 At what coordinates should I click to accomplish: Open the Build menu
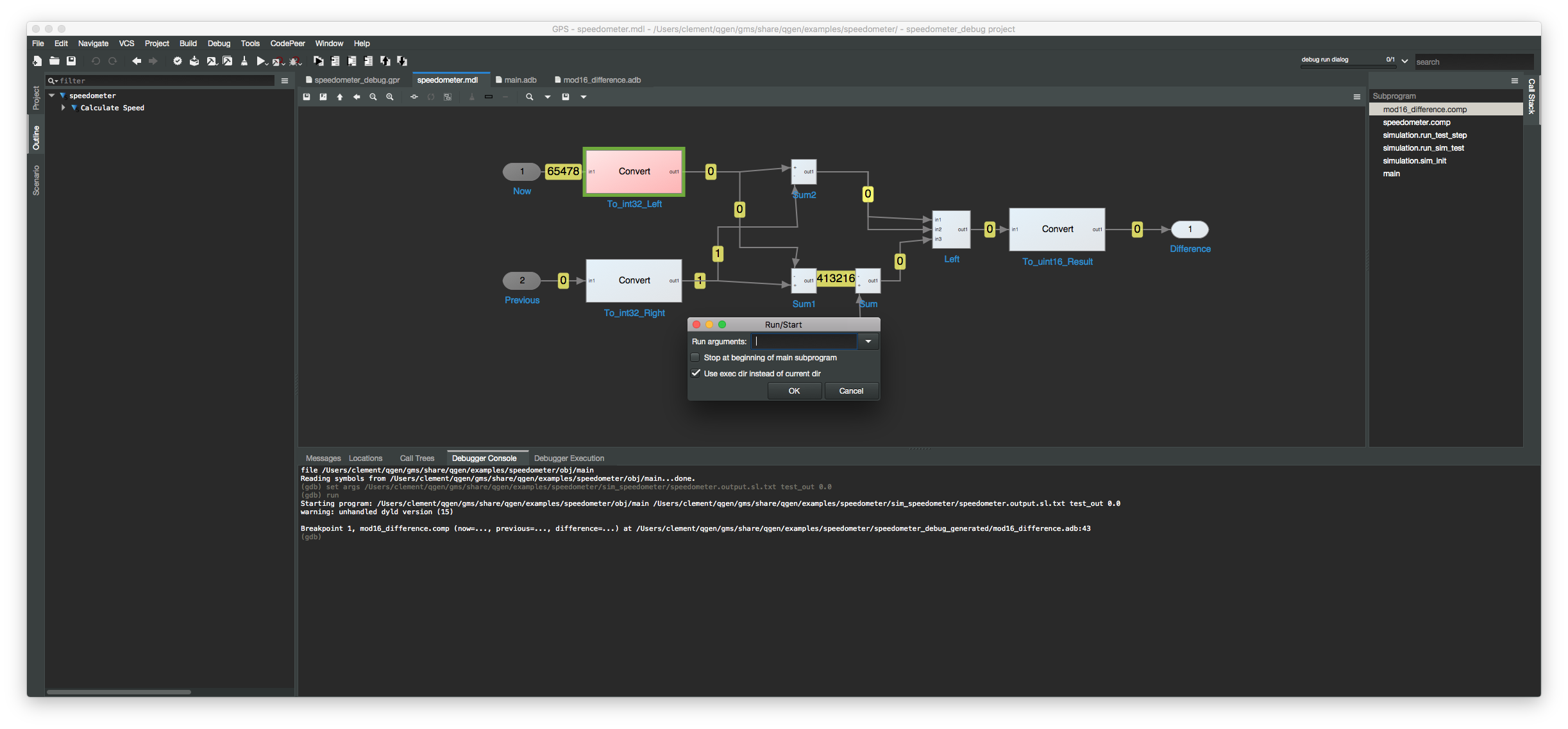(188, 44)
